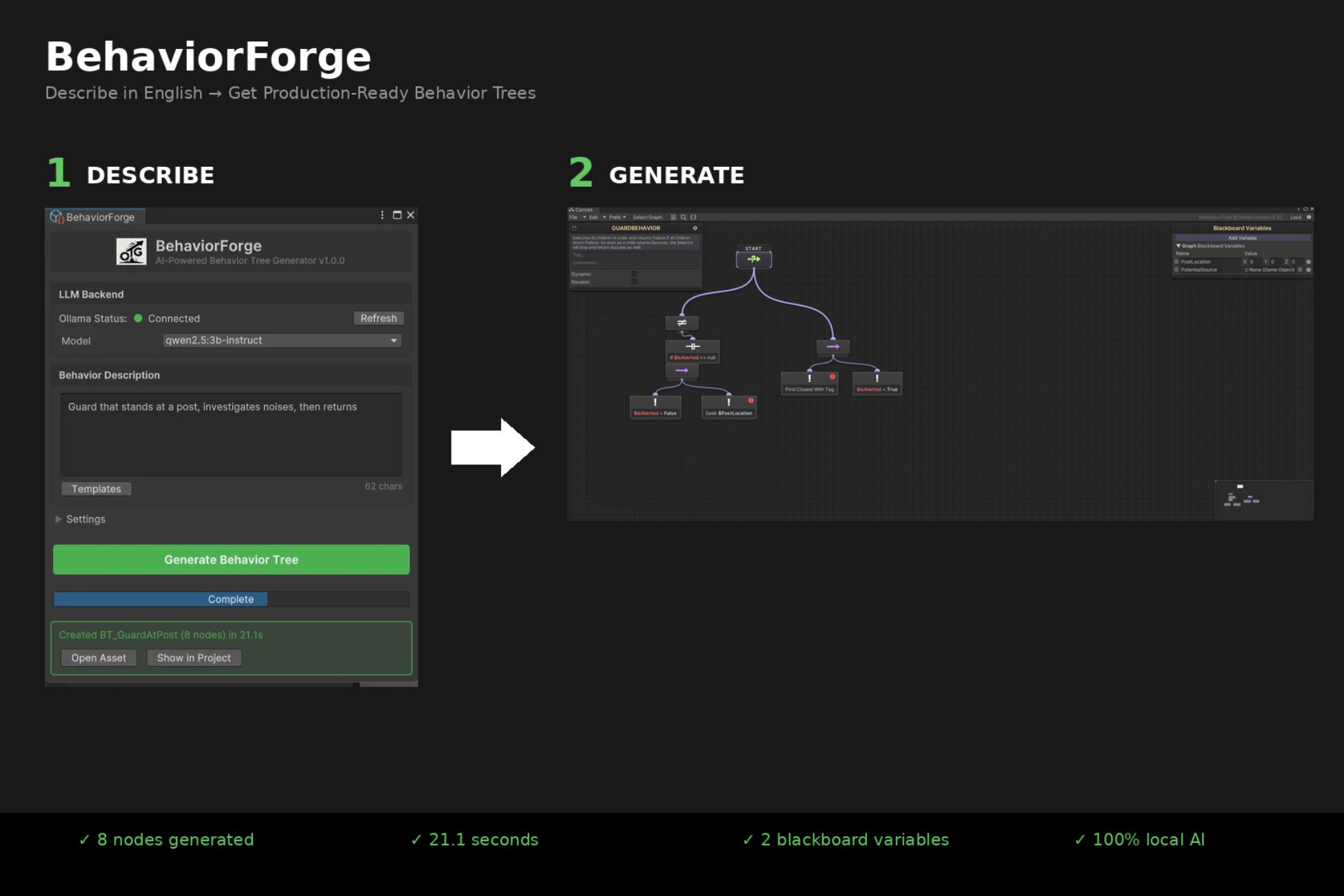Viewport: 1344px width, 896px height.
Task: Click the graph file icon next to Select Graph
Action: pyautogui.click(x=673, y=217)
